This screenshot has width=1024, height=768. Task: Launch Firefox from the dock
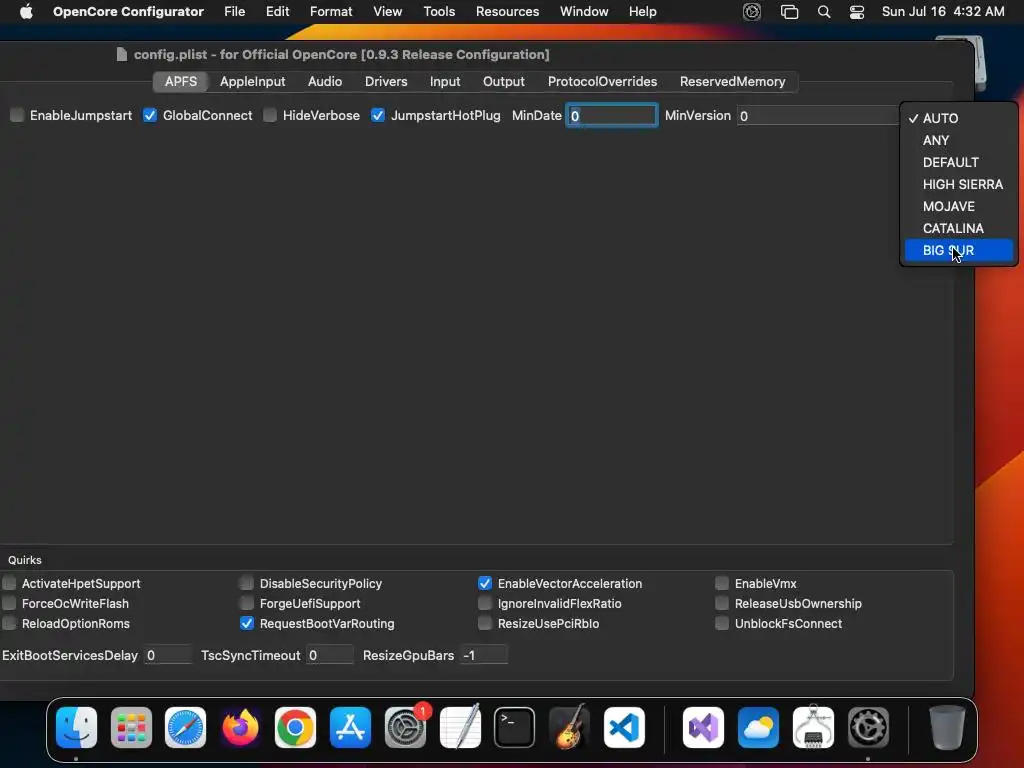click(x=240, y=727)
